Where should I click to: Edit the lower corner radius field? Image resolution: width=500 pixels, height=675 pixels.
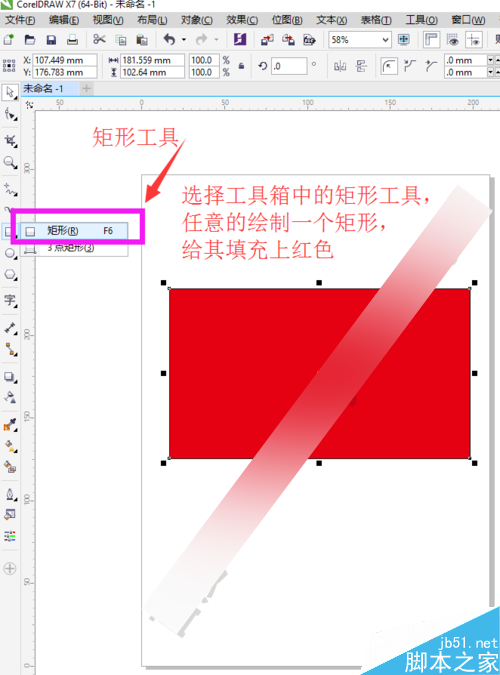coord(466,72)
